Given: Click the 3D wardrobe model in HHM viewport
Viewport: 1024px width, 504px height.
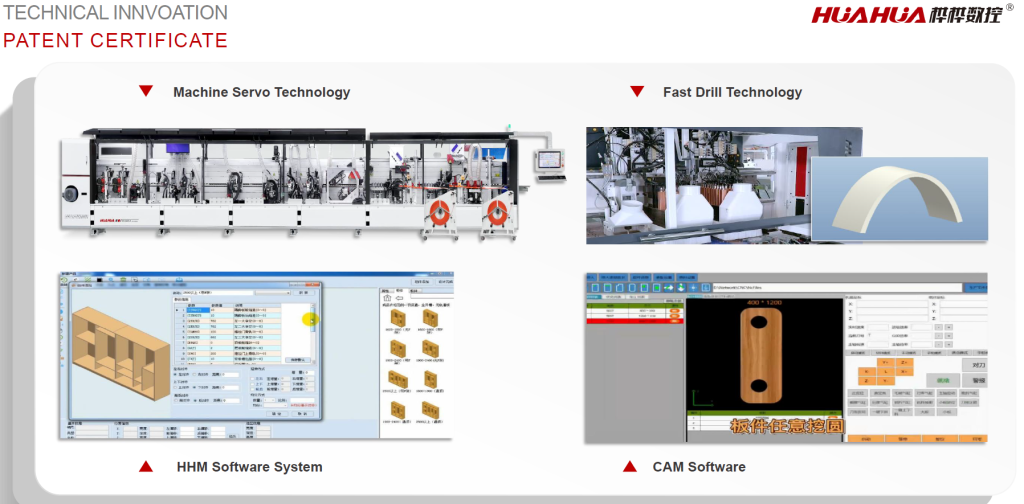Looking at the screenshot, I should click(x=118, y=351).
